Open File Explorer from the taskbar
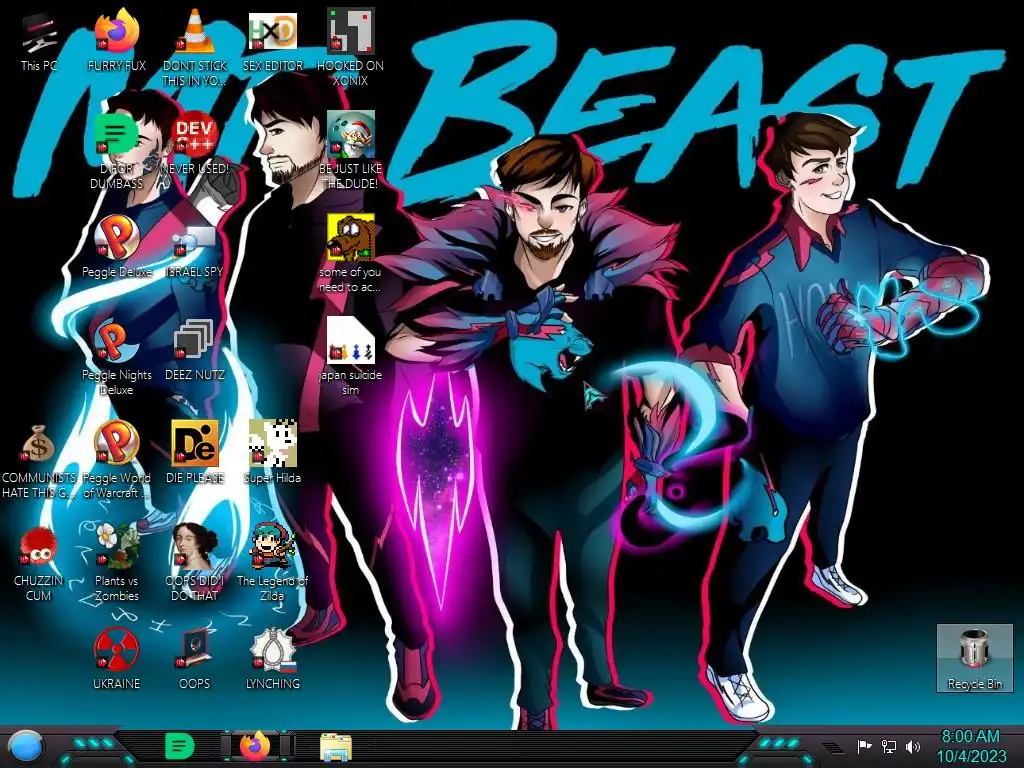Image resolution: width=1024 pixels, height=768 pixels. (336, 746)
